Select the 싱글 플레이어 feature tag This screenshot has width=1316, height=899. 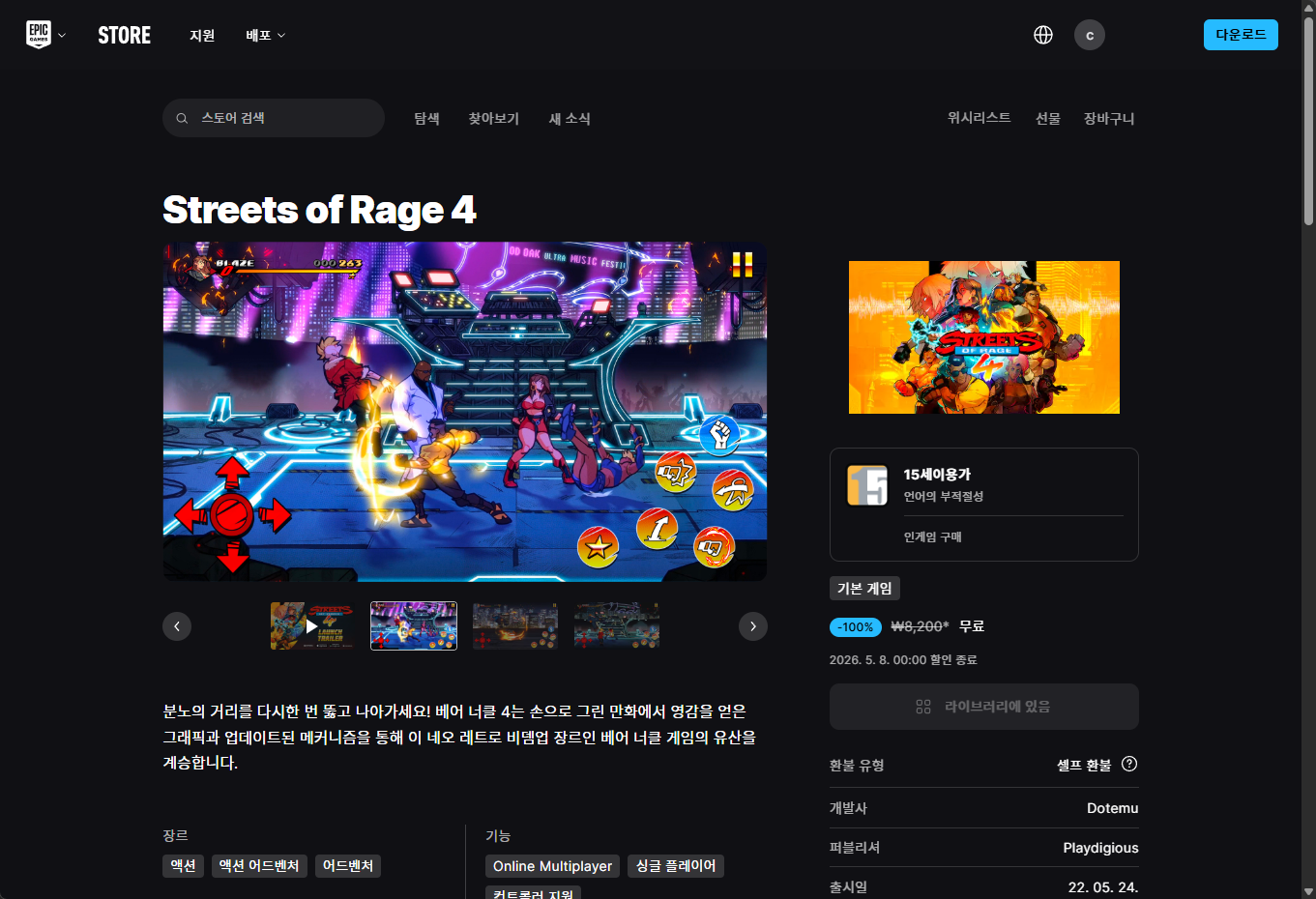[x=676, y=866]
